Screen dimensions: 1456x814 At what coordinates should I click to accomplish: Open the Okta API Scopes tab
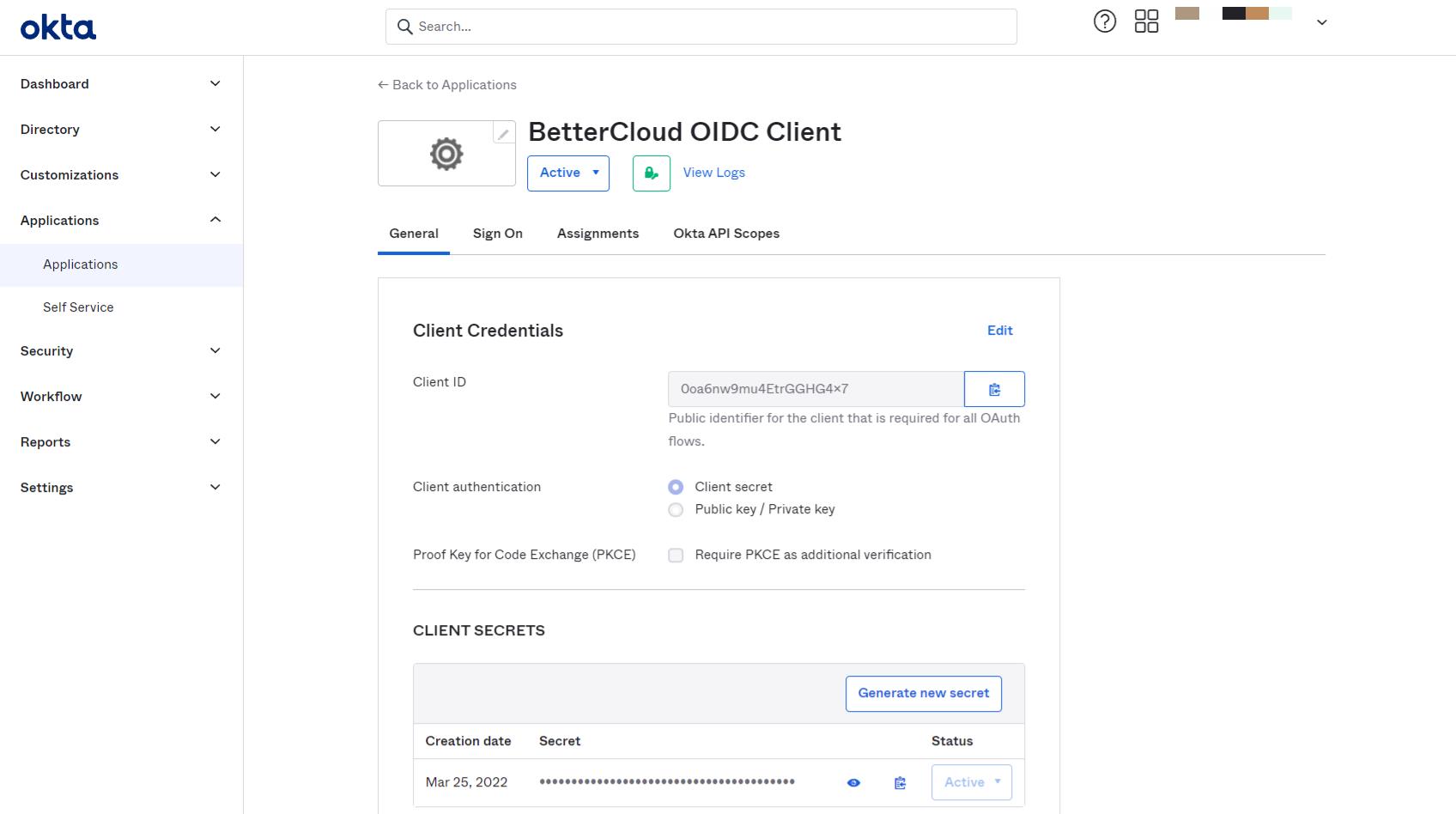[x=725, y=233]
